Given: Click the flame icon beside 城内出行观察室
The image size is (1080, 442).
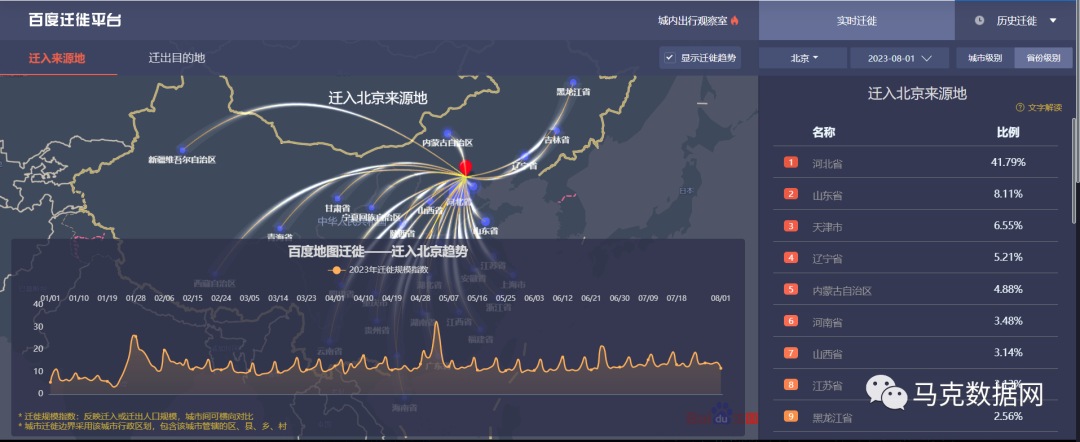Looking at the screenshot, I should 734,21.
